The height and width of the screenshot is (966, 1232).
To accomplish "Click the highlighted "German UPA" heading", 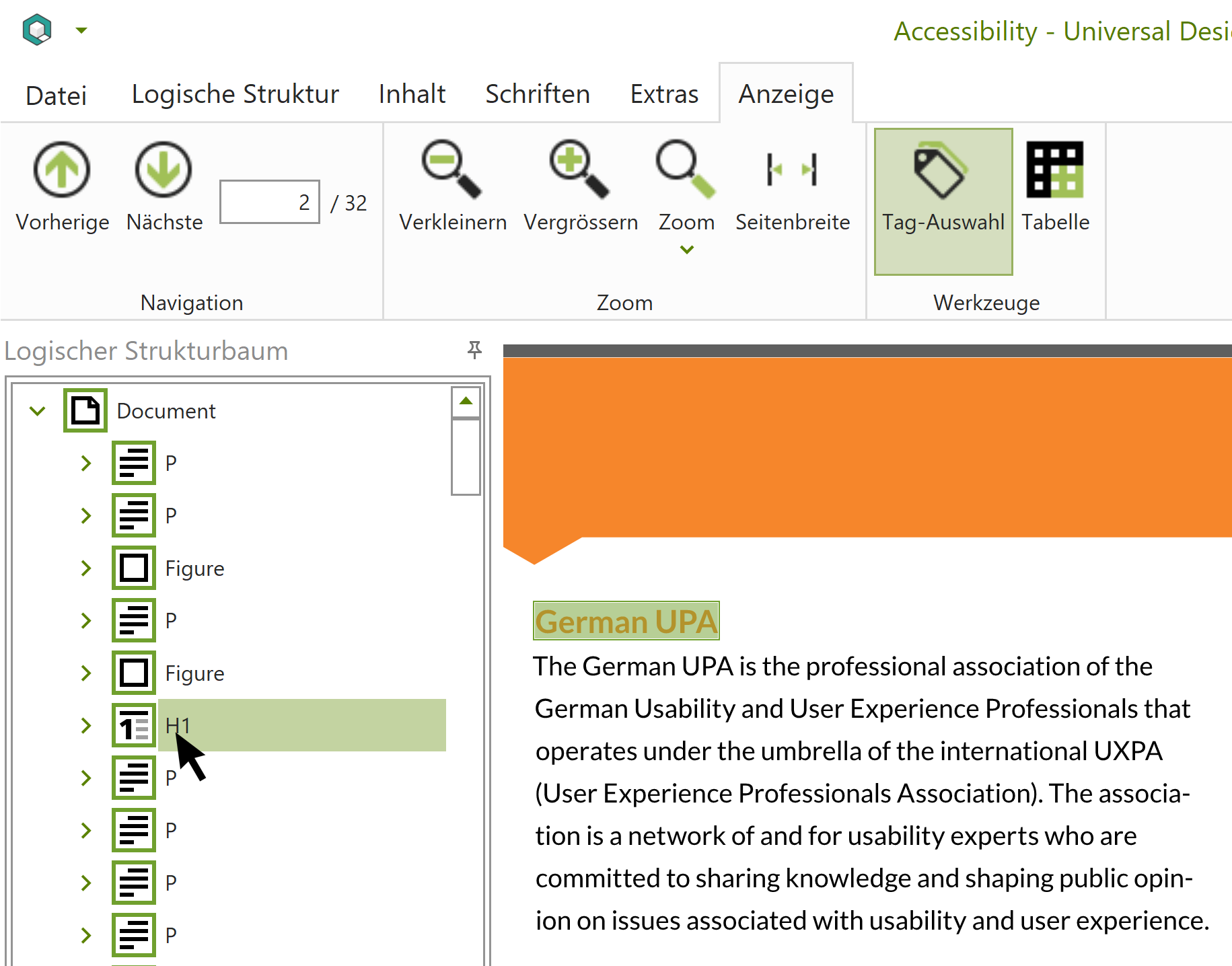I will pos(626,621).
